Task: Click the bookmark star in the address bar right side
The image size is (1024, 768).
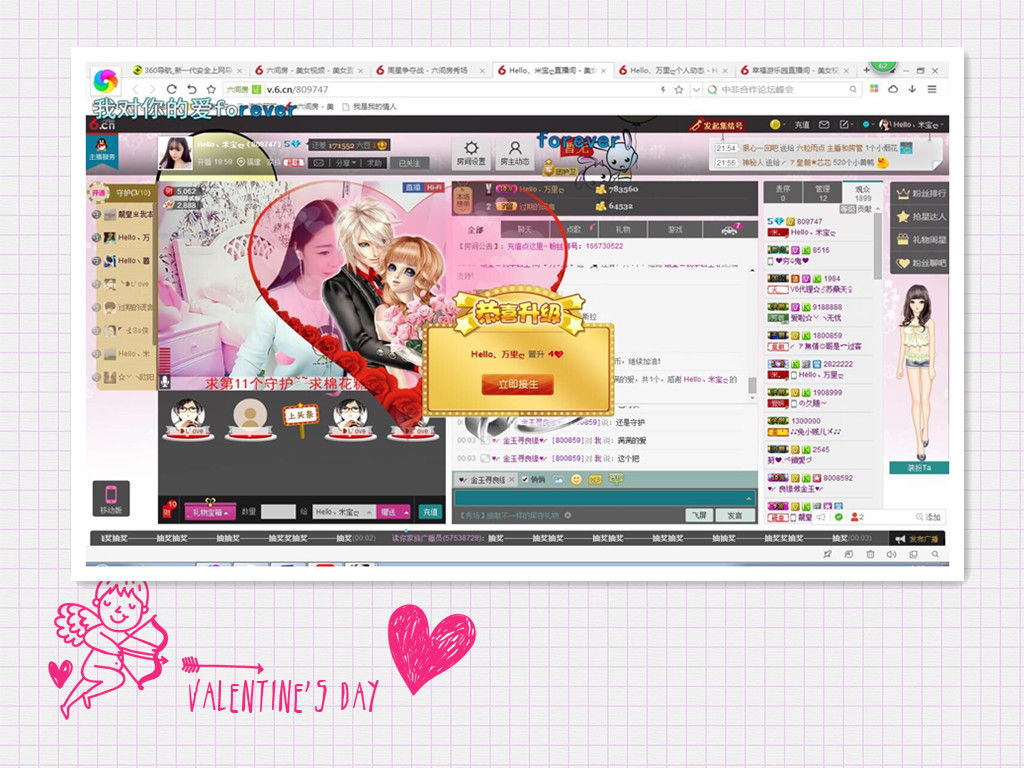Action: (679, 89)
